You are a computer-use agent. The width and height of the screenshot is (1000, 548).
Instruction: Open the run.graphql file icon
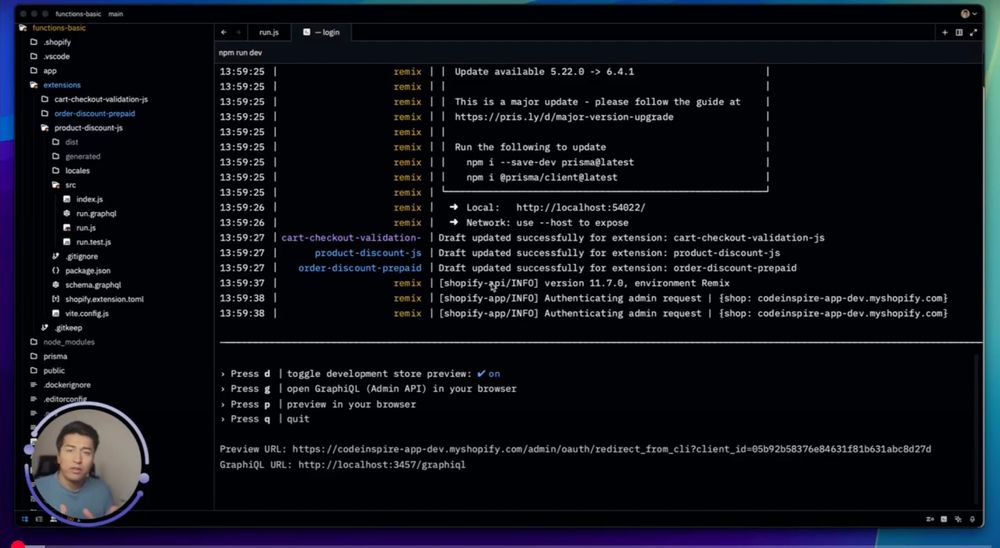tap(67, 213)
